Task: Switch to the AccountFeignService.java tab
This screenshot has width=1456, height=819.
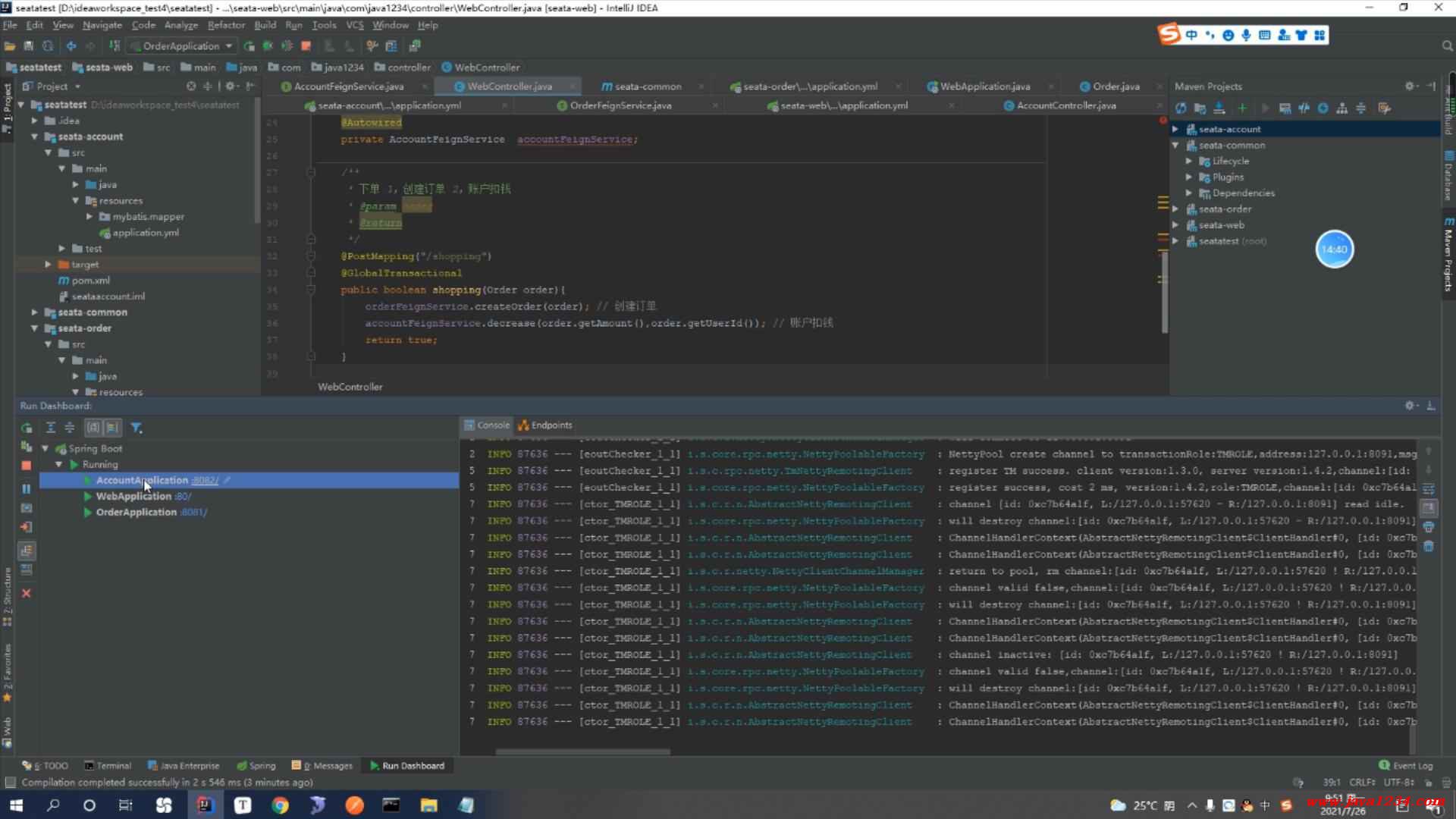Action: pos(349,86)
